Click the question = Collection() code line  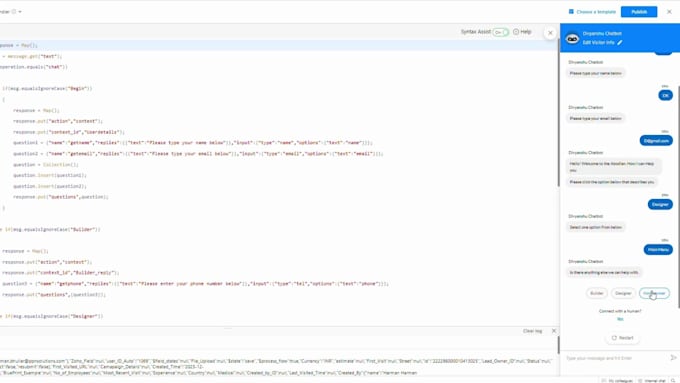pos(46,164)
